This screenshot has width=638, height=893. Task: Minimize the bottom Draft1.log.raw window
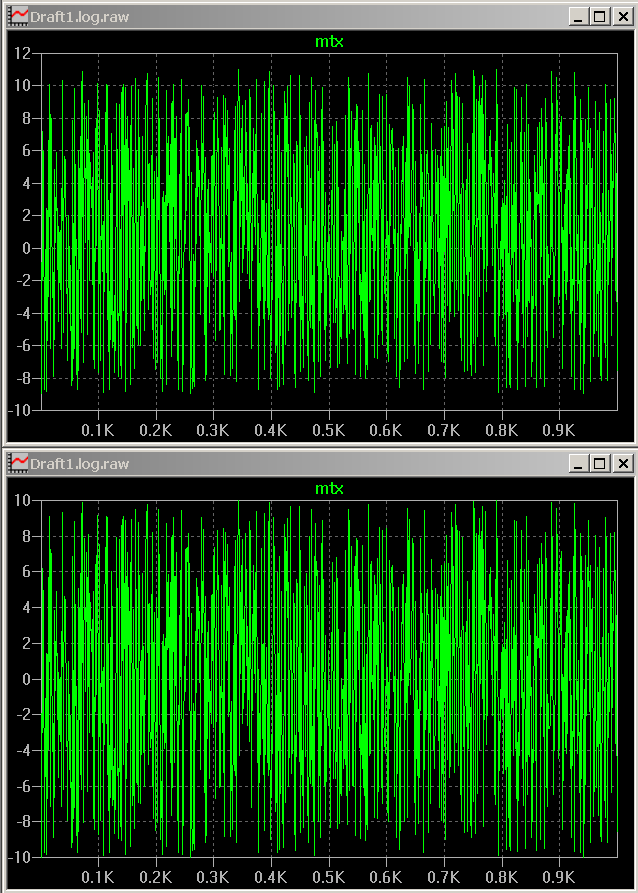(x=578, y=463)
